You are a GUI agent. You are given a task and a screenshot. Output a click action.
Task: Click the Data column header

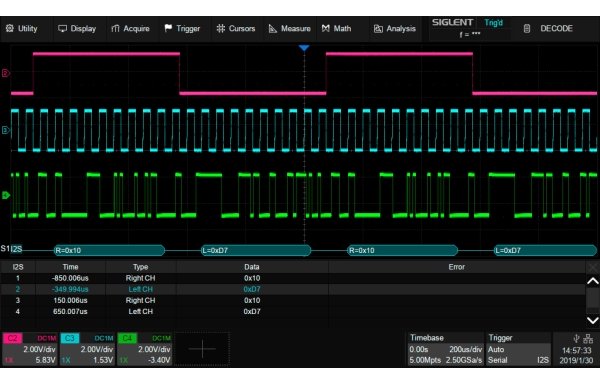click(252, 267)
